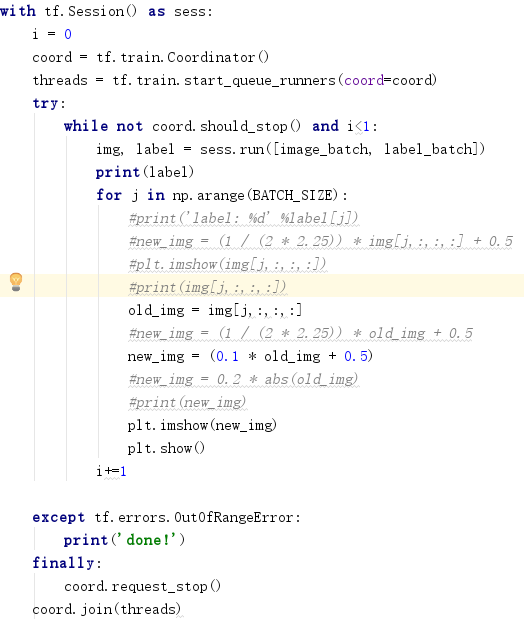Click comment '#new_img = 0.2 * abs(old_img)'
This screenshot has width=524, height=628.
pyautogui.click(x=243, y=379)
